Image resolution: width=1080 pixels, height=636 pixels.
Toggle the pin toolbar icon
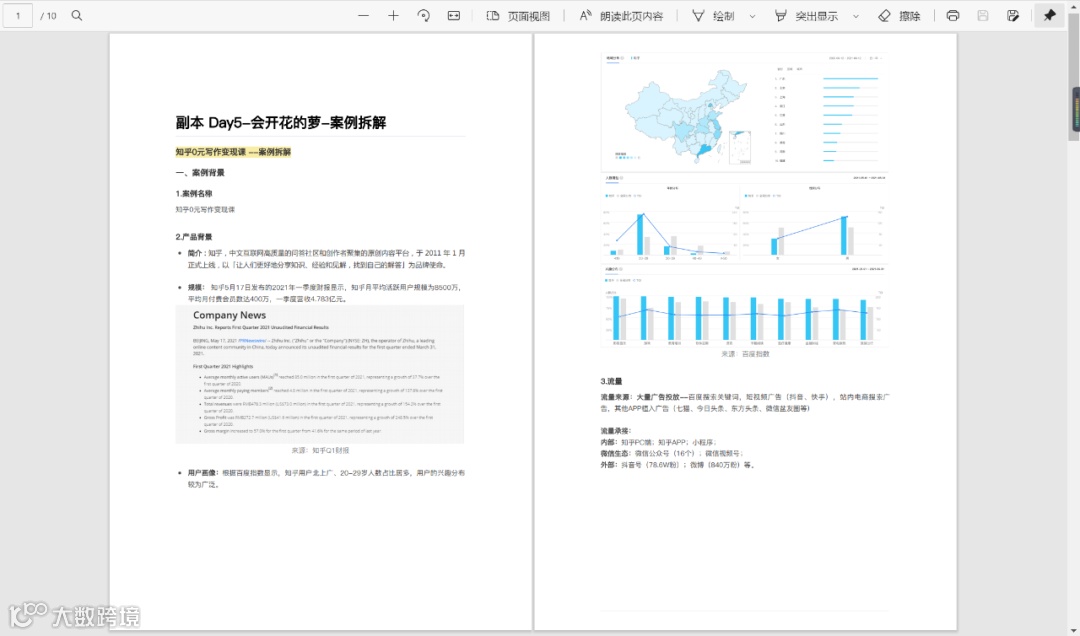(x=1049, y=15)
